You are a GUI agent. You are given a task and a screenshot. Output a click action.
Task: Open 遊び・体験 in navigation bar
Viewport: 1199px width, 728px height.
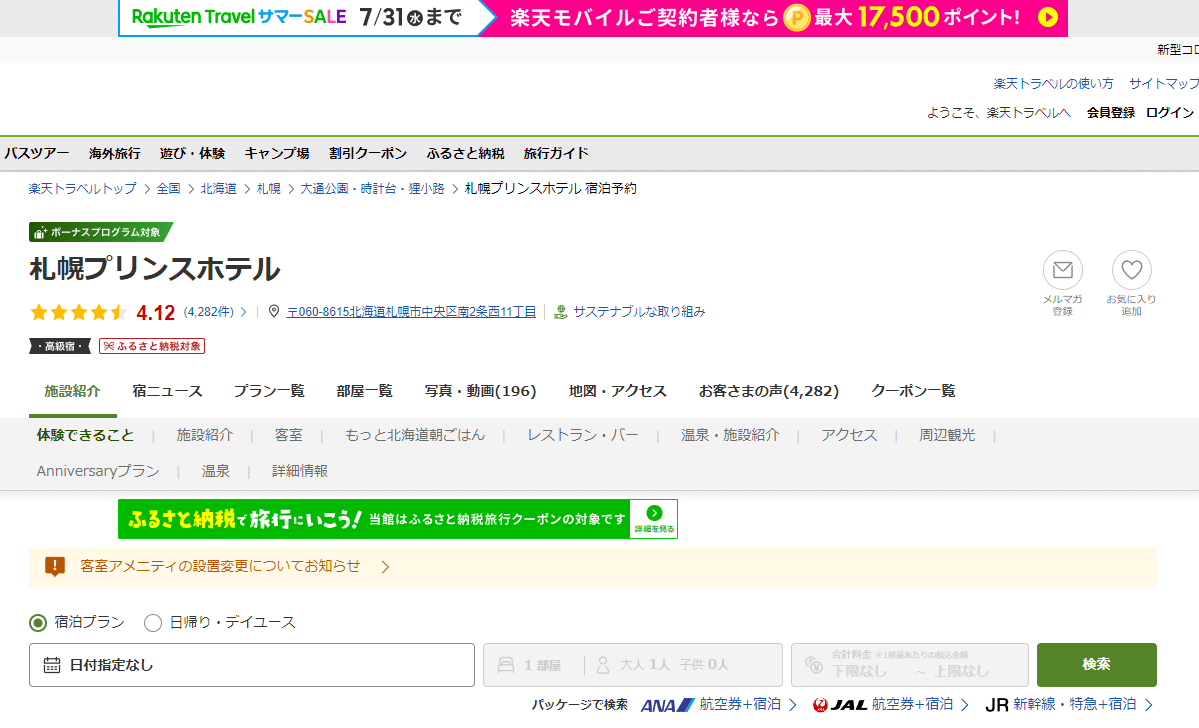[x=192, y=153]
